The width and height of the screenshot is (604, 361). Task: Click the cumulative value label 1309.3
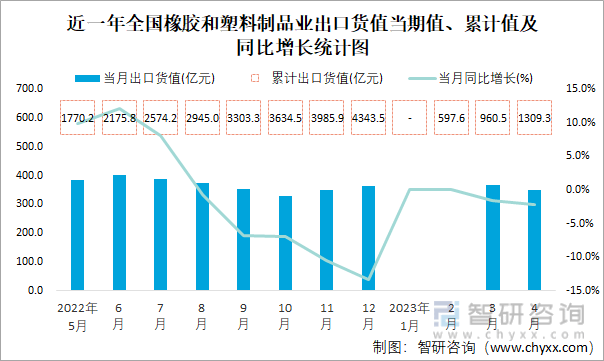(535, 118)
